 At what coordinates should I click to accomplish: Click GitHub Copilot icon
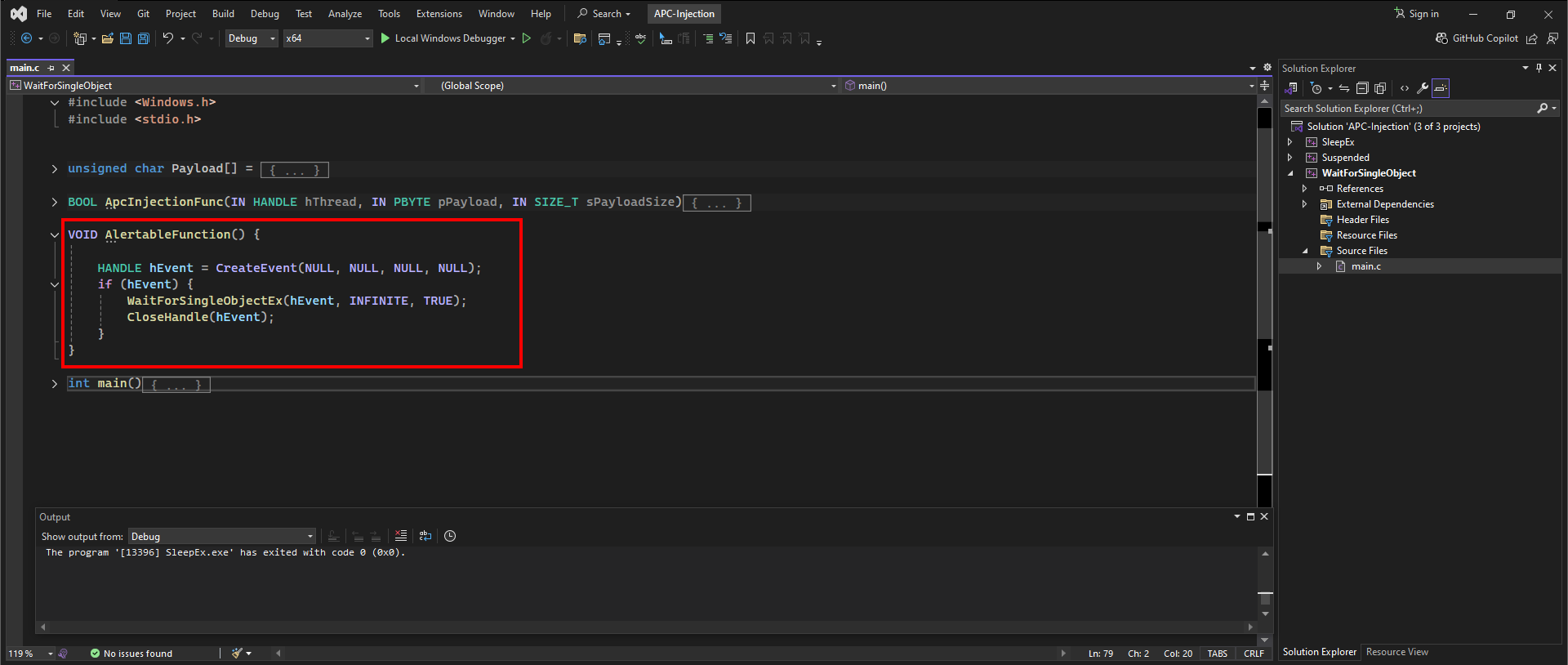coord(1441,38)
